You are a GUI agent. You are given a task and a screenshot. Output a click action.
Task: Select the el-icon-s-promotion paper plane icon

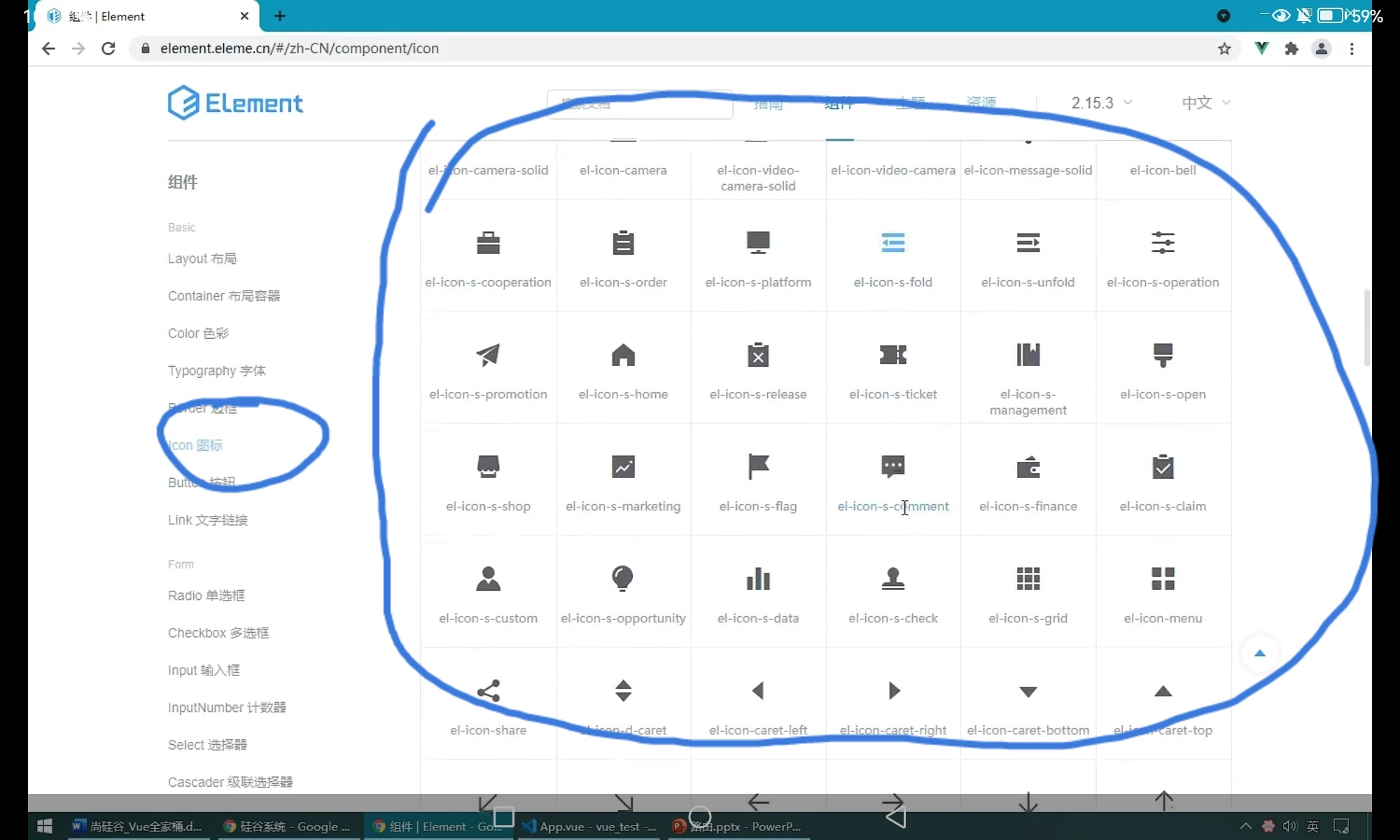[x=488, y=355]
